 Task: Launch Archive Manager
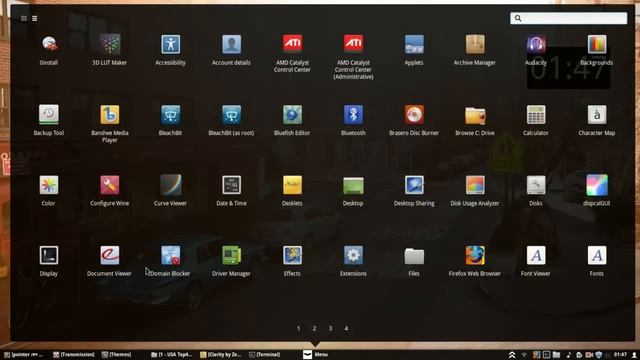[x=475, y=50]
